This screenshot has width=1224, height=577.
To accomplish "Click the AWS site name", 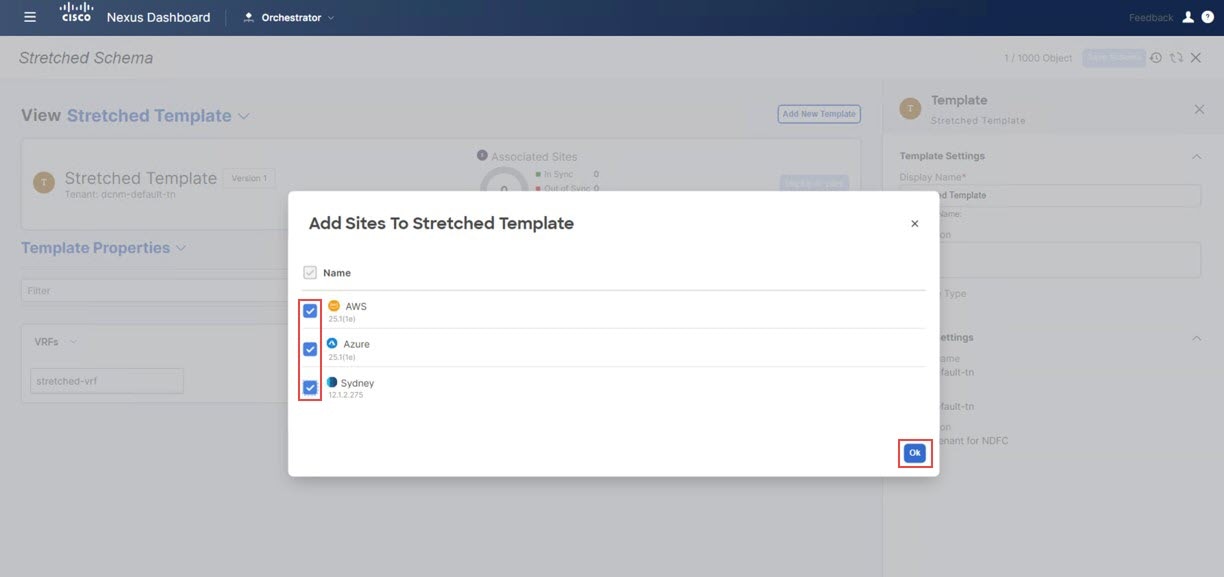I will 356,307.
